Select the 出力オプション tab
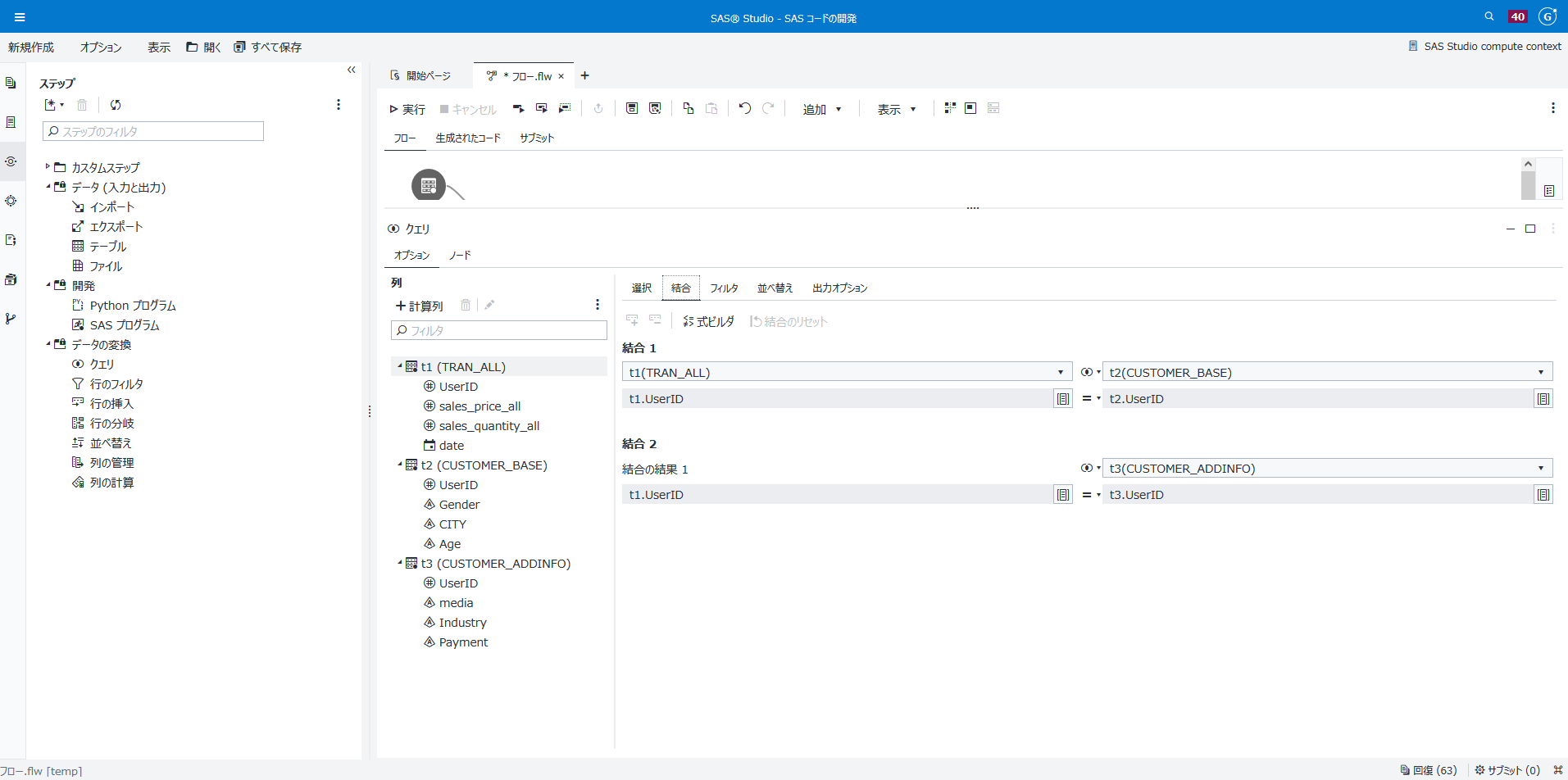 click(x=839, y=288)
